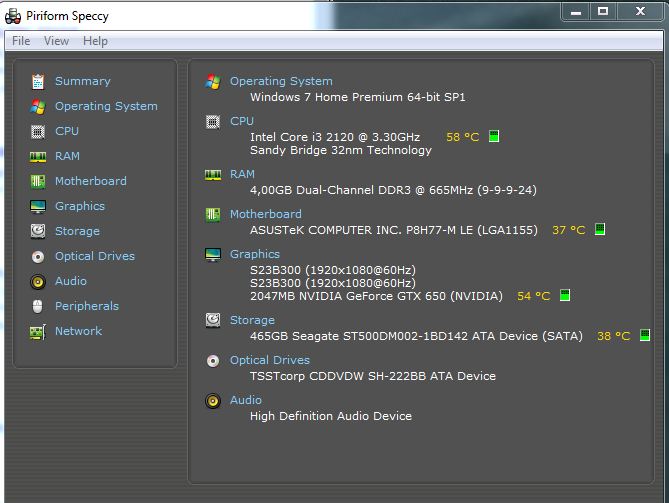Select Audio in the sidebar
The height and width of the screenshot is (503, 669).
71,281
